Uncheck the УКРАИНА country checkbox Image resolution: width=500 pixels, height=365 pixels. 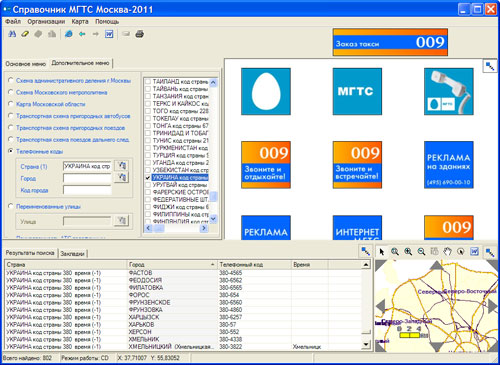click(x=148, y=177)
